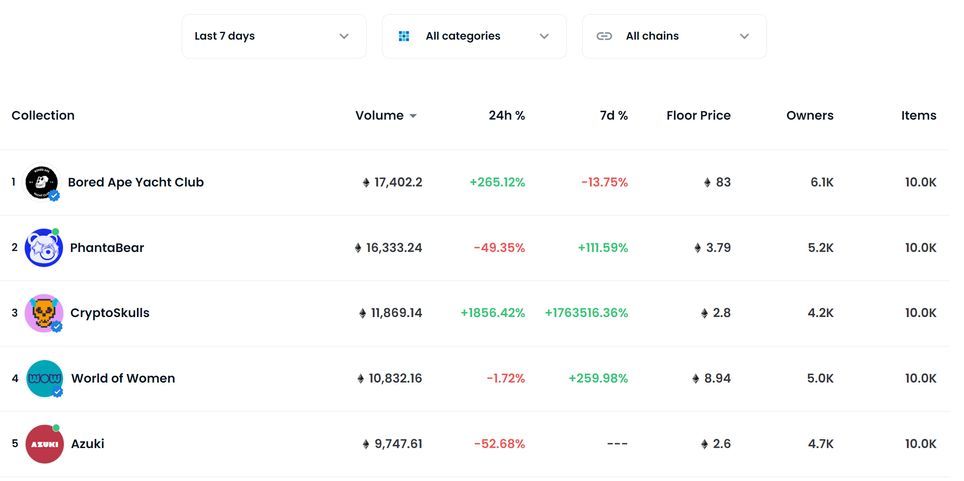The width and height of the screenshot is (964, 481).
Task: Open the PhantaBear collection avatar
Action: (44, 248)
